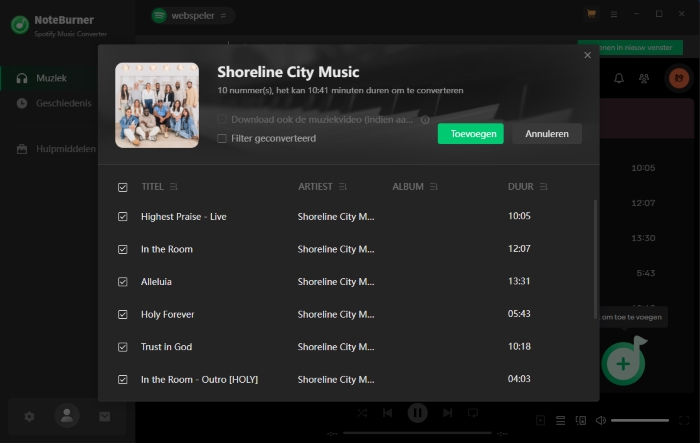Viewport: 700px width, 443px height.
Task: Enable Download ook de muziekvideo checkbox
Action: point(222,119)
